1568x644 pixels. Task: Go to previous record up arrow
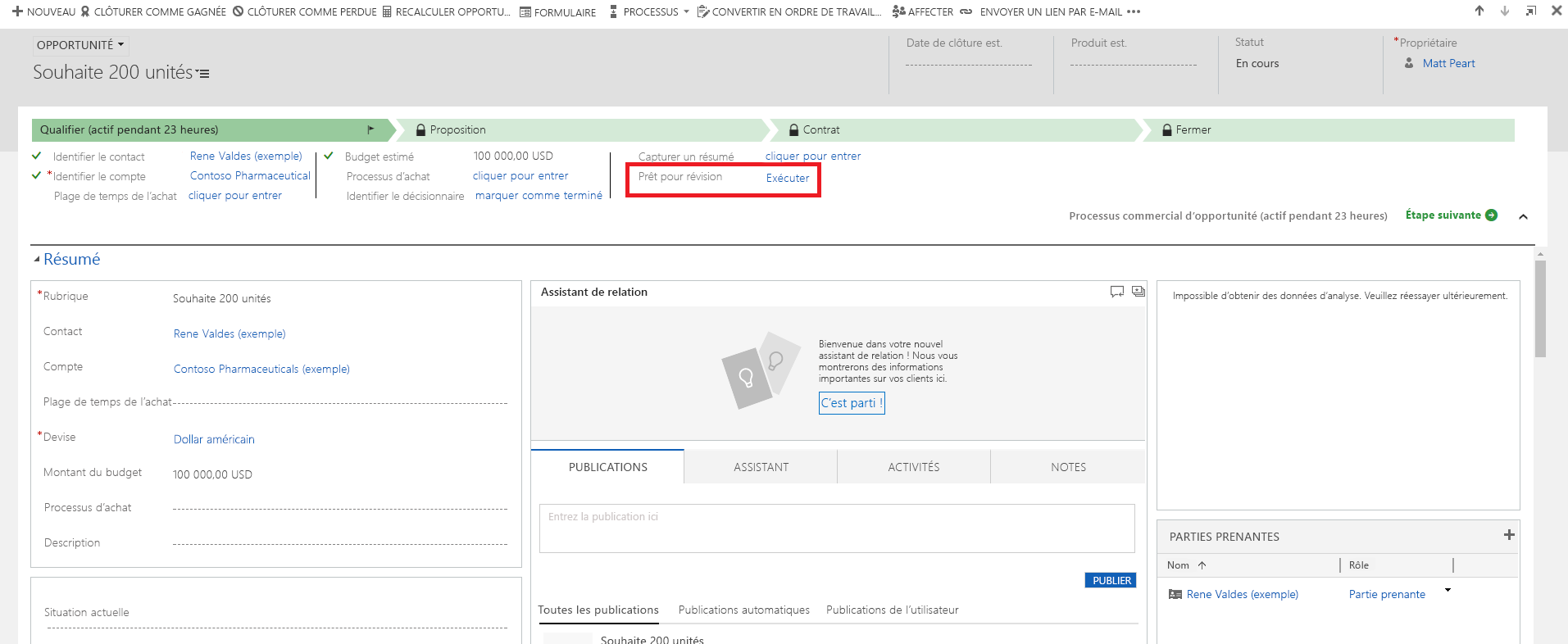coord(1479,11)
